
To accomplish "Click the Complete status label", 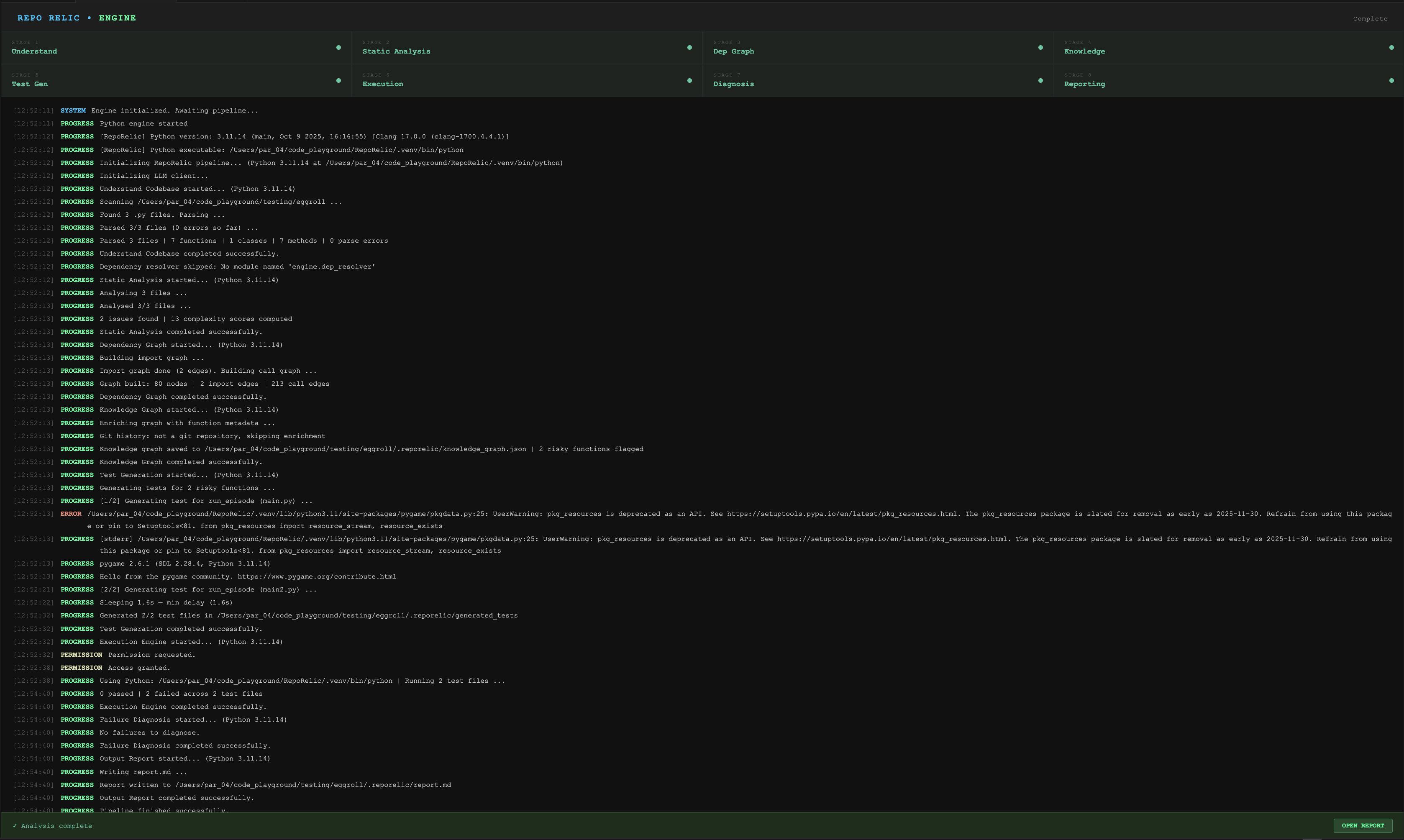I will [1370, 19].
